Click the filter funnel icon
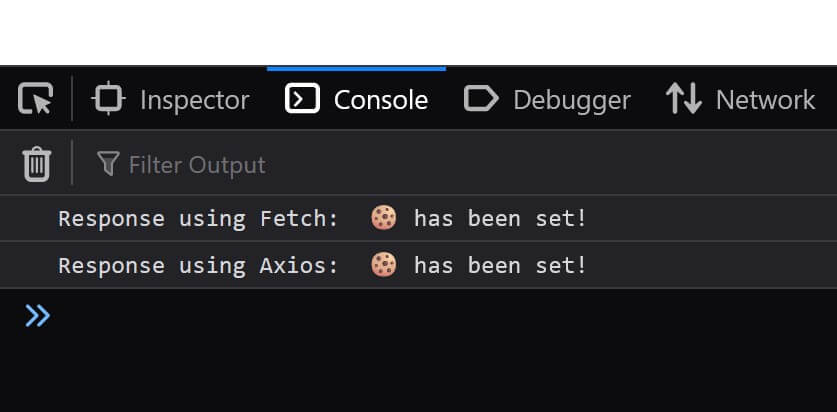The image size is (837, 412). tap(108, 163)
